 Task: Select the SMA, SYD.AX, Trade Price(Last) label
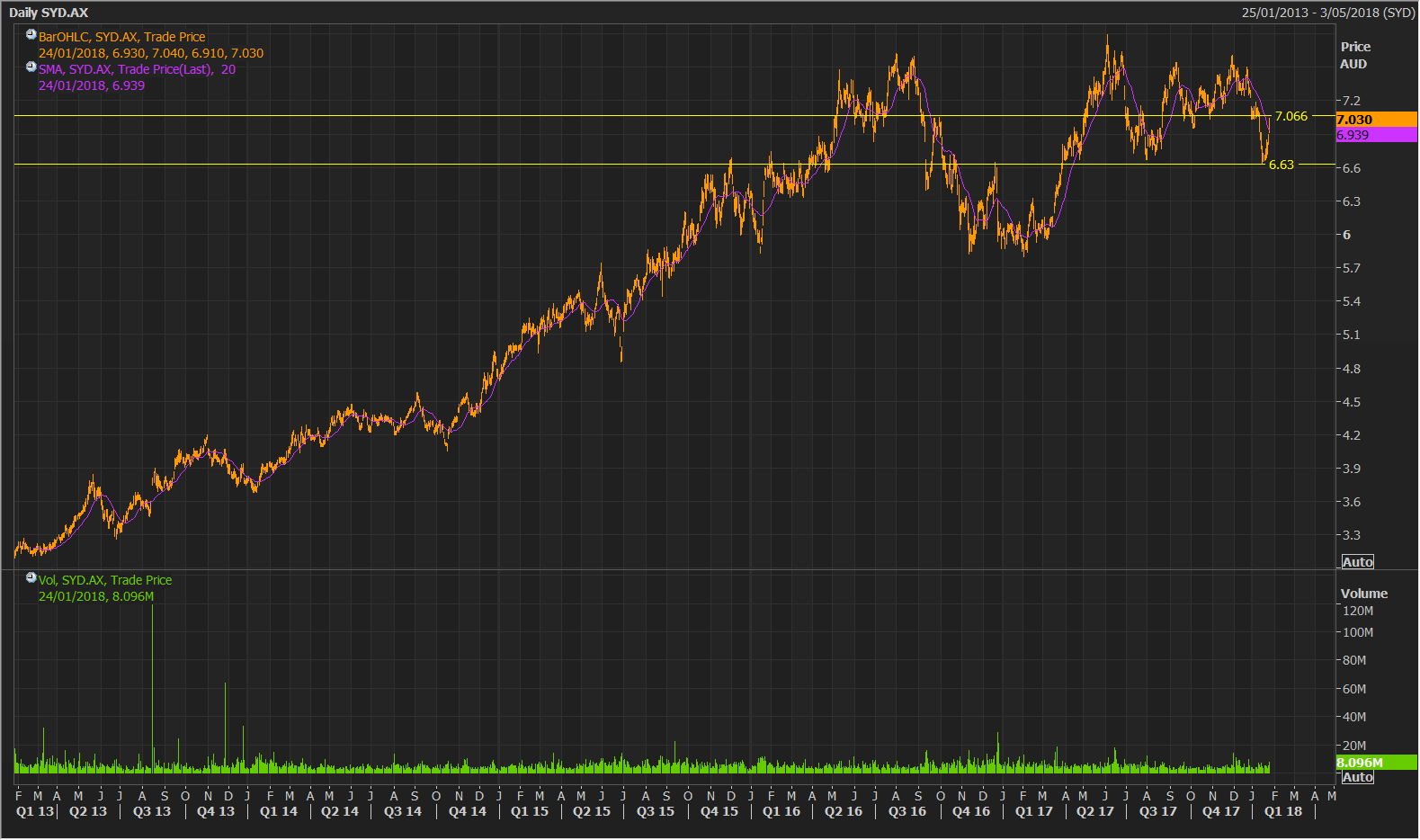pos(137,69)
